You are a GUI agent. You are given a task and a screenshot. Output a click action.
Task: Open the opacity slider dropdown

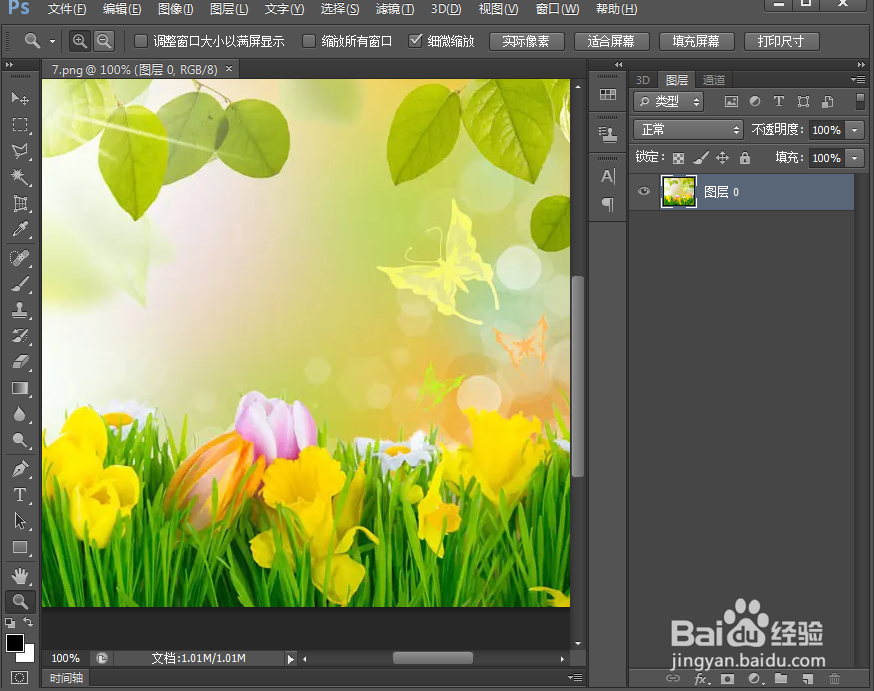click(854, 130)
